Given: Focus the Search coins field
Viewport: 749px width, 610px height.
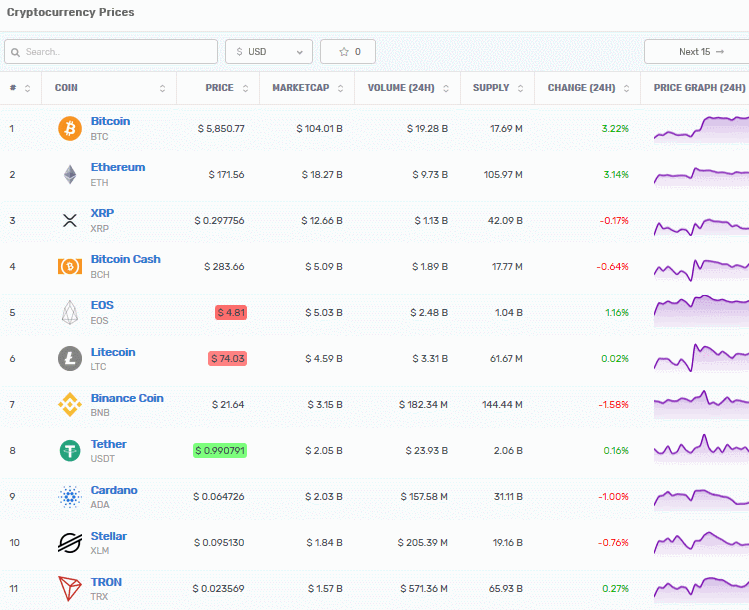Looking at the screenshot, I should tap(111, 52).
